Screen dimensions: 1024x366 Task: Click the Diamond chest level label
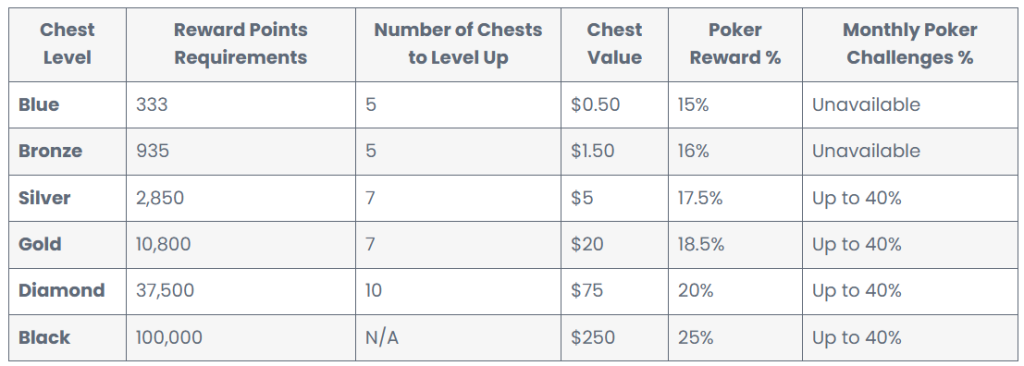click(61, 291)
